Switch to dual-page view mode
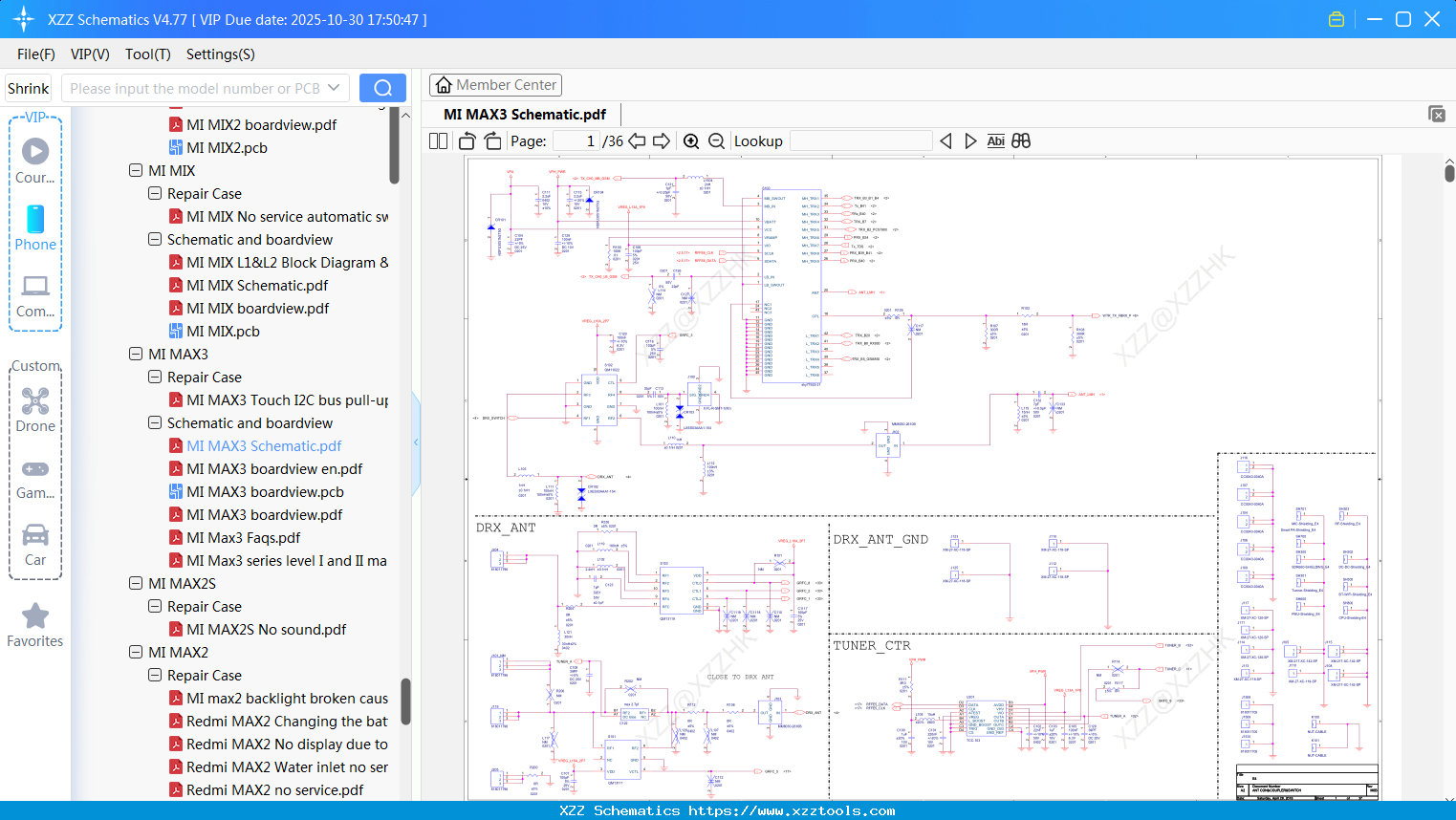The height and width of the screenshot is (820, 1456). [x=438, y=140]
